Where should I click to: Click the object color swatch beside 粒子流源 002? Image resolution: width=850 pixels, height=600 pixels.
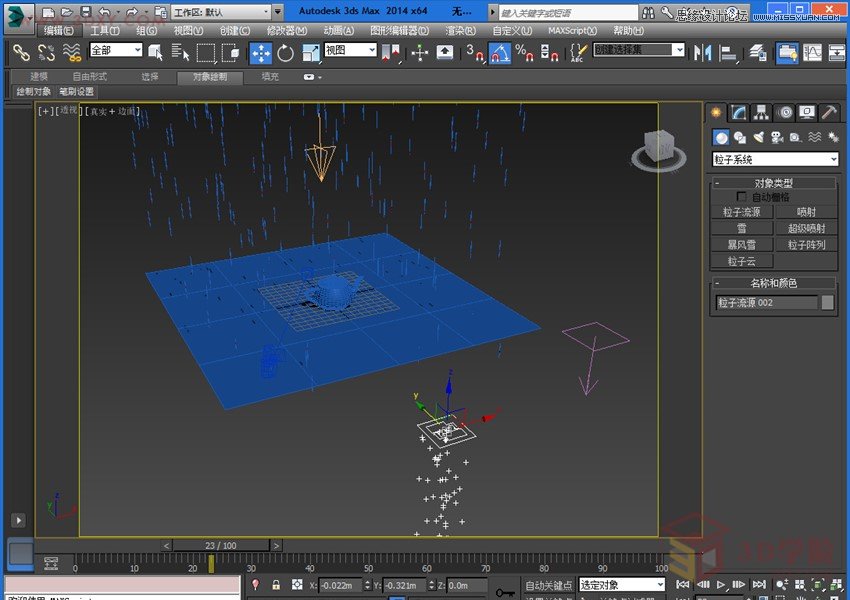[827, 301]
